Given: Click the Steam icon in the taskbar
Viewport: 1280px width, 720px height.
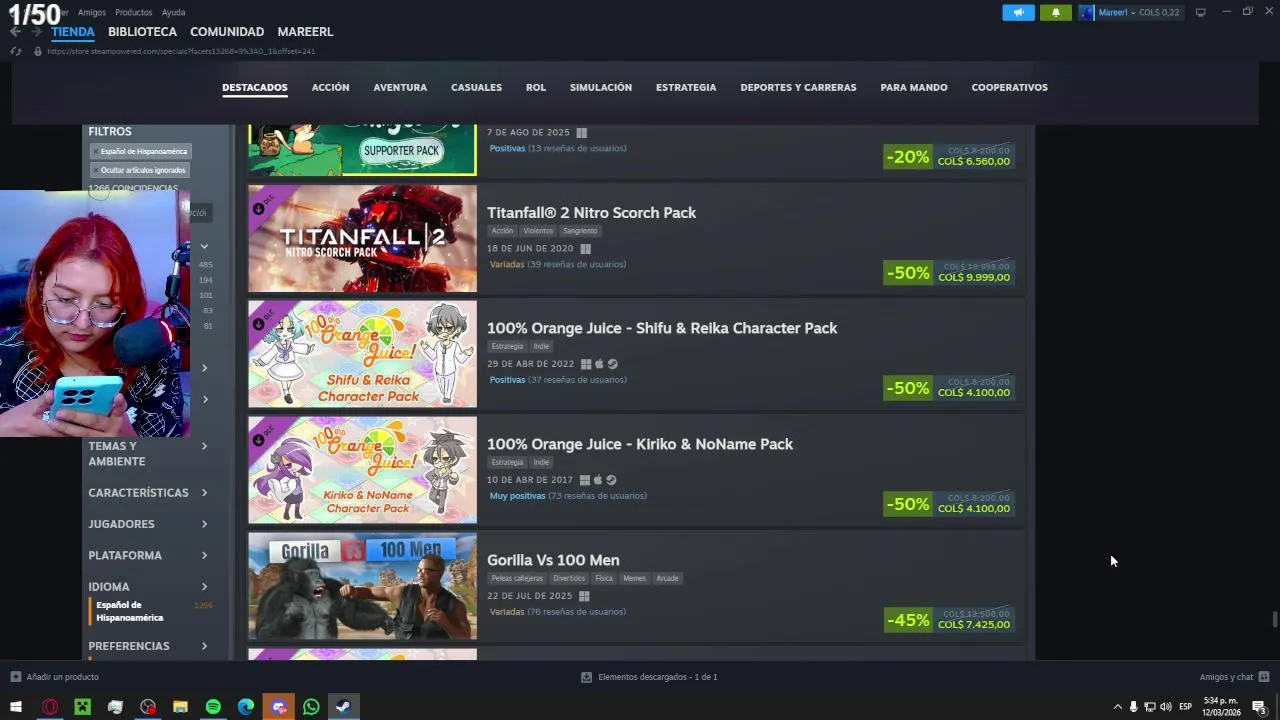Looking at the screenshot, I should tap(343, 707).
